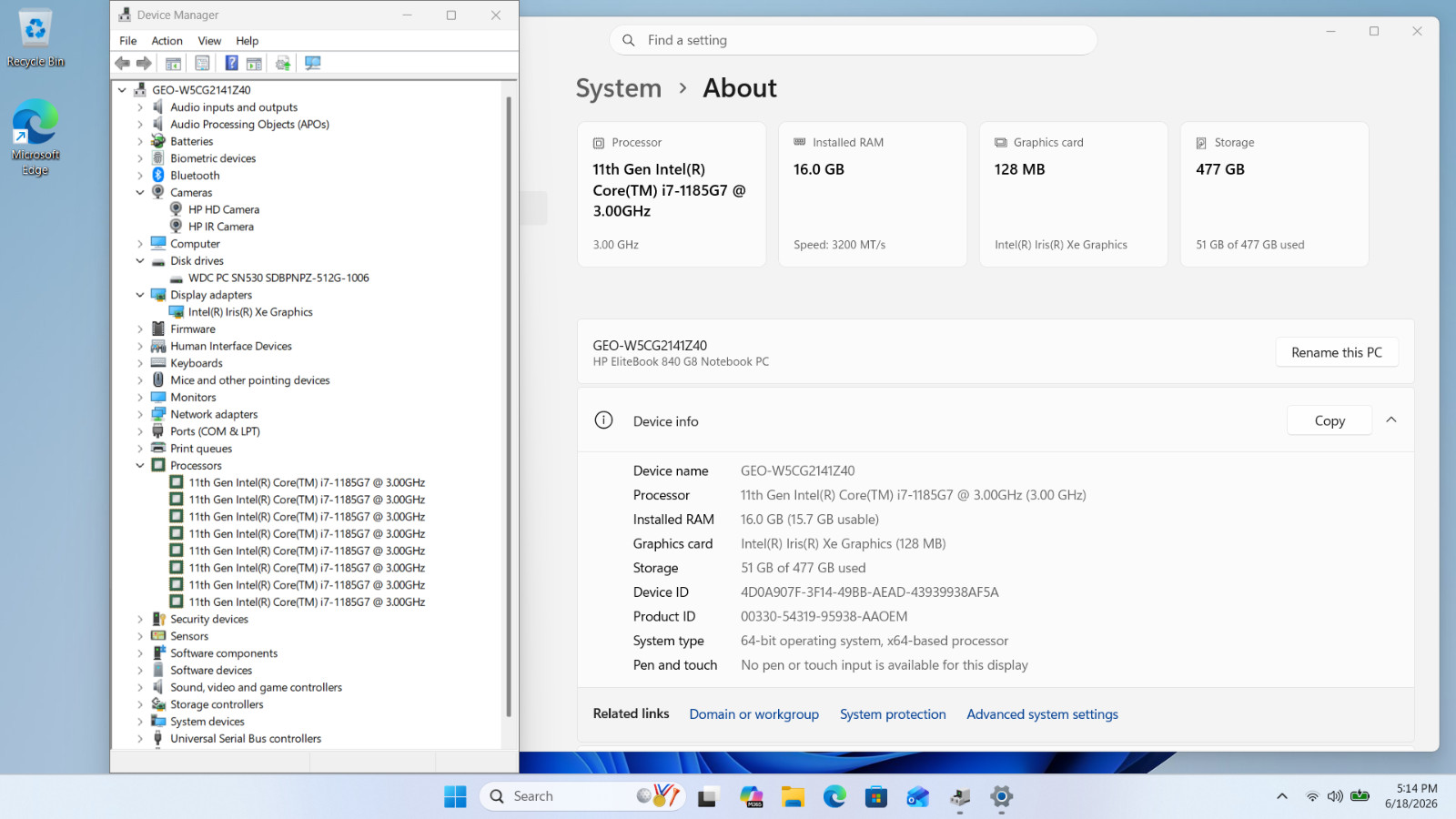Select the Sound, video and game controllers row
The image size is (1456, 819).
click(256, 687)
